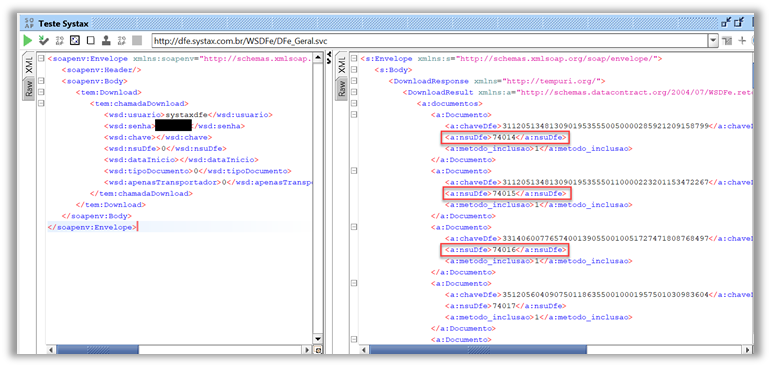Click the wsd:tipoDocumento 0 line
Image resolution: width=771 pixels, height=367 pixels.
click(x=198, y=171)
